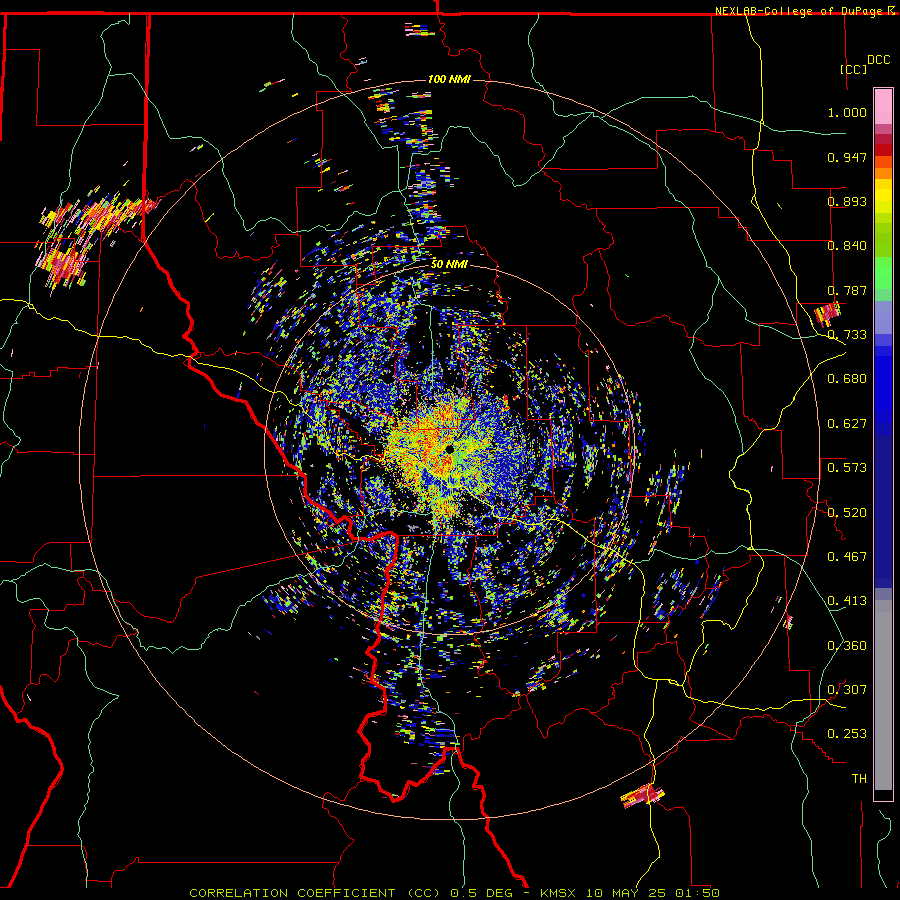This screenshot has height=900, width=900.
Task: Click the NEXLAB-College of DuPage watermark text
Action: 804,11
